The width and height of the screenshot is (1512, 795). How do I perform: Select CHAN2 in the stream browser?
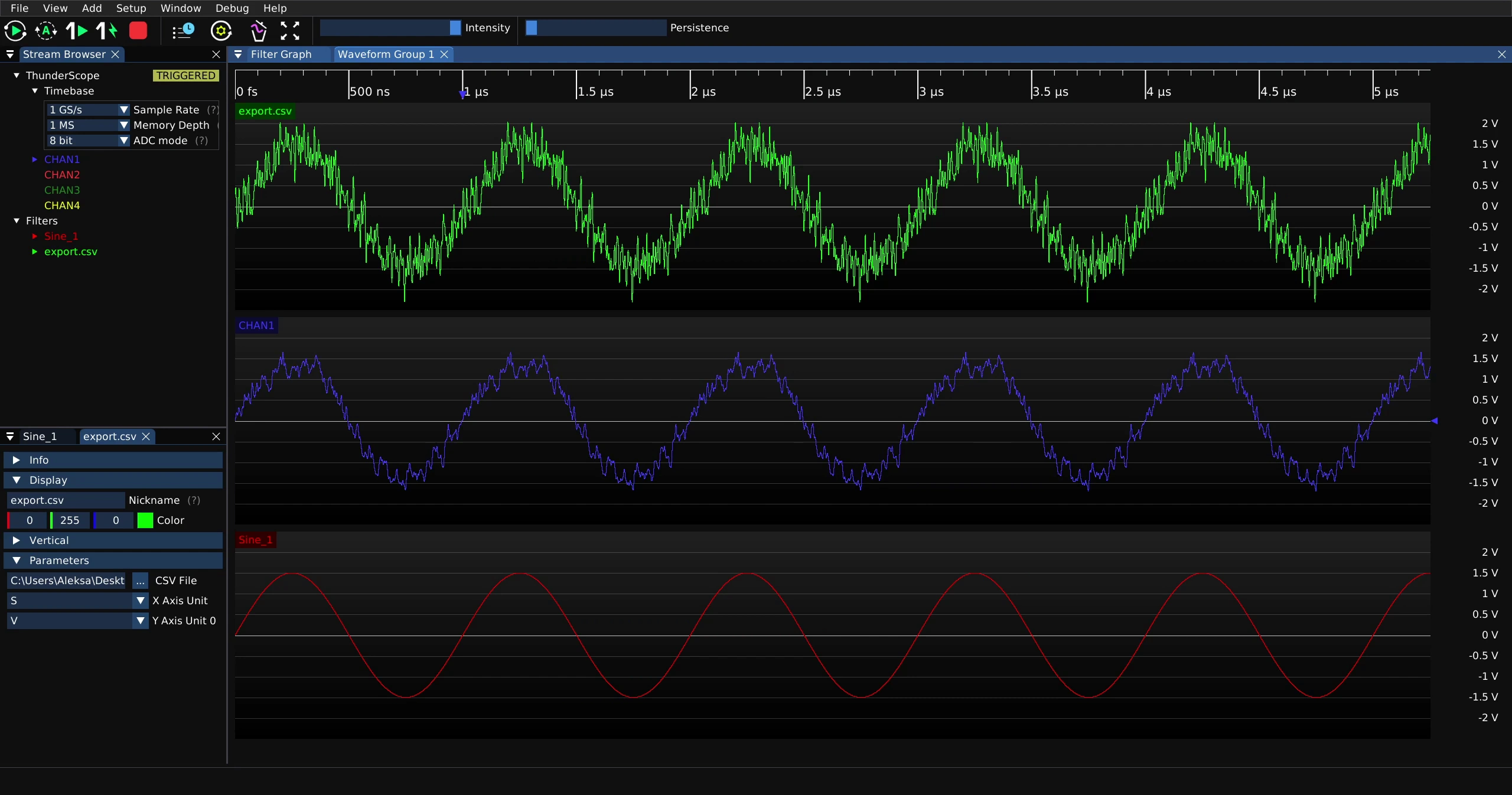[x=62, y=175]
